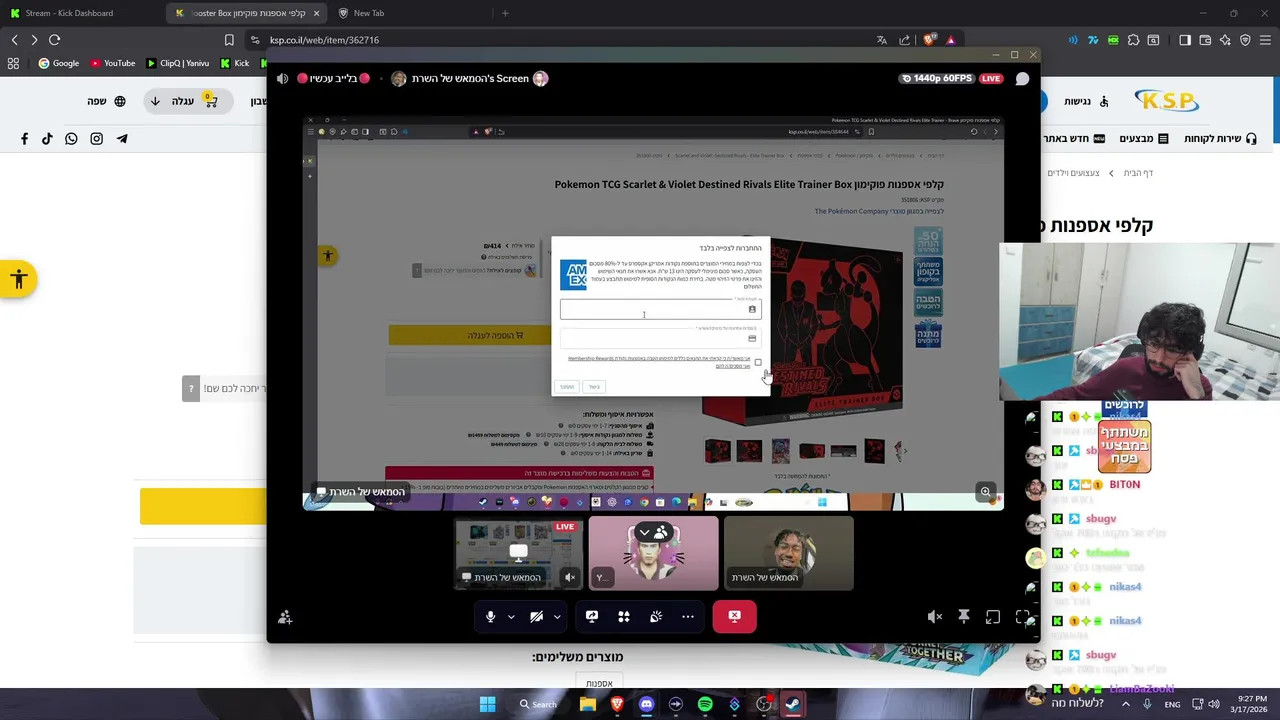
Task: Open the Kick bookmark
Action: pos(235,63)
